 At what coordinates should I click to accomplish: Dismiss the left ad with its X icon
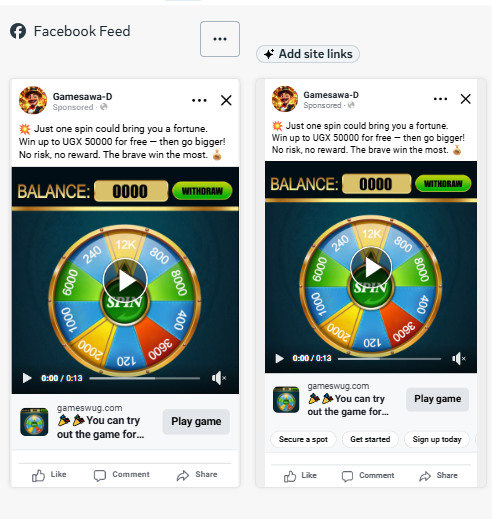(x=226, y=100)
